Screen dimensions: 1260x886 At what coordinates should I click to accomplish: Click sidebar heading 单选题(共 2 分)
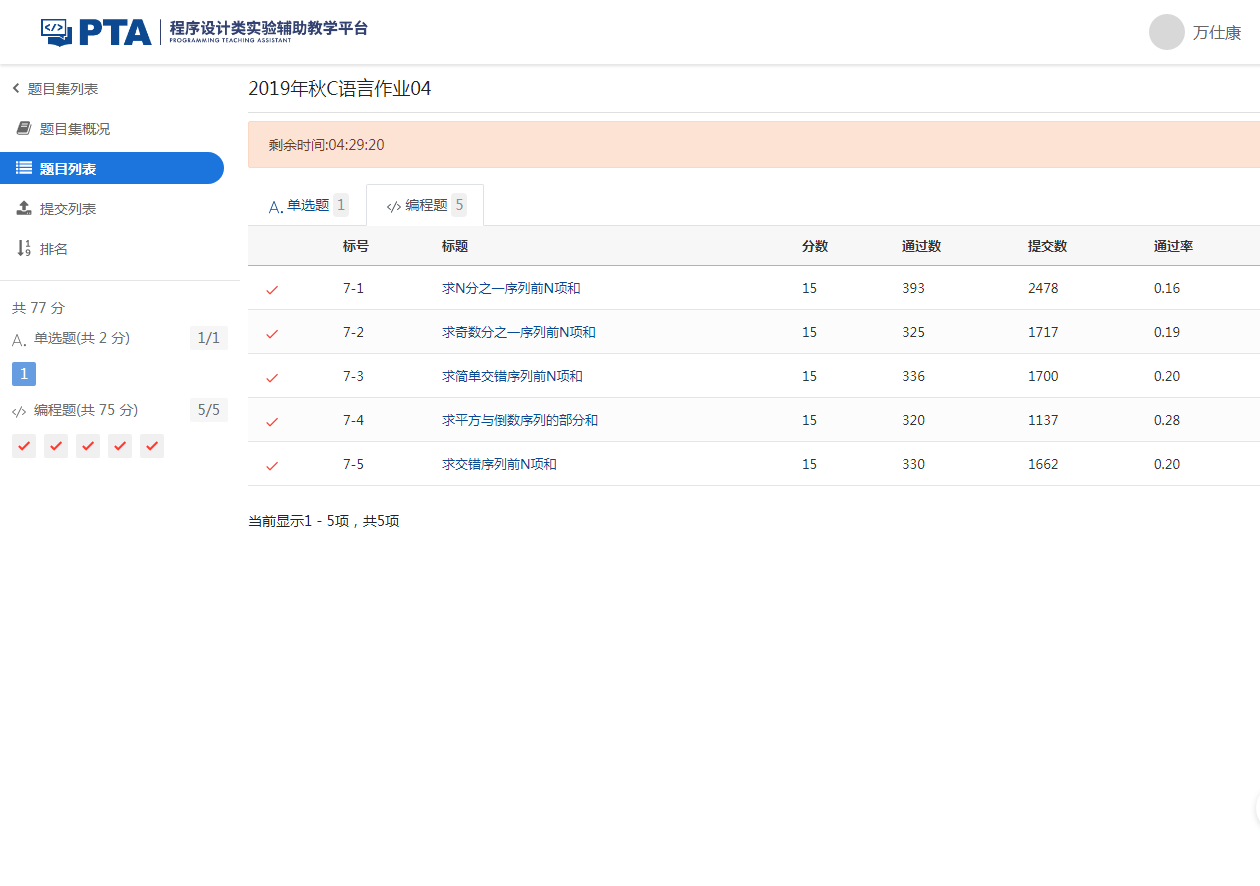pyautogui.click(x=82, y=338)
